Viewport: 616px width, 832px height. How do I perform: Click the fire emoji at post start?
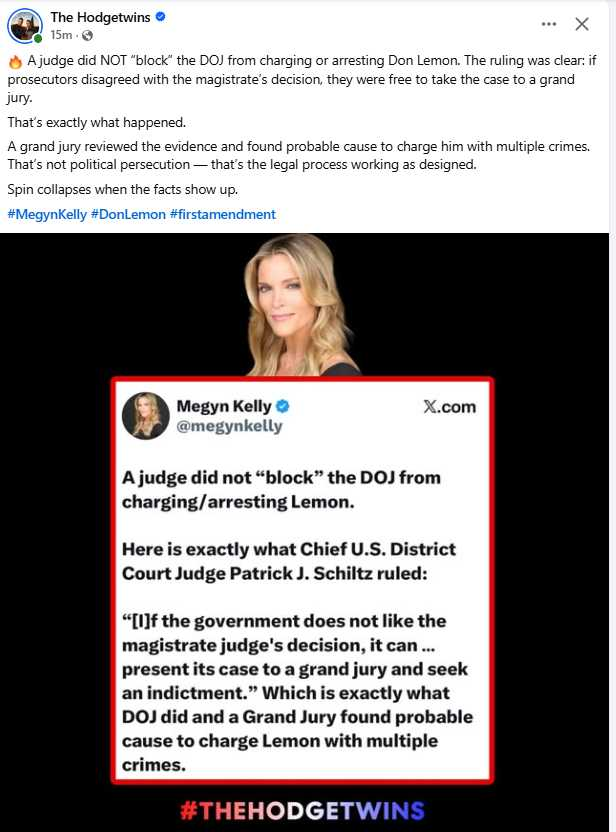click(x=15, y=62)
